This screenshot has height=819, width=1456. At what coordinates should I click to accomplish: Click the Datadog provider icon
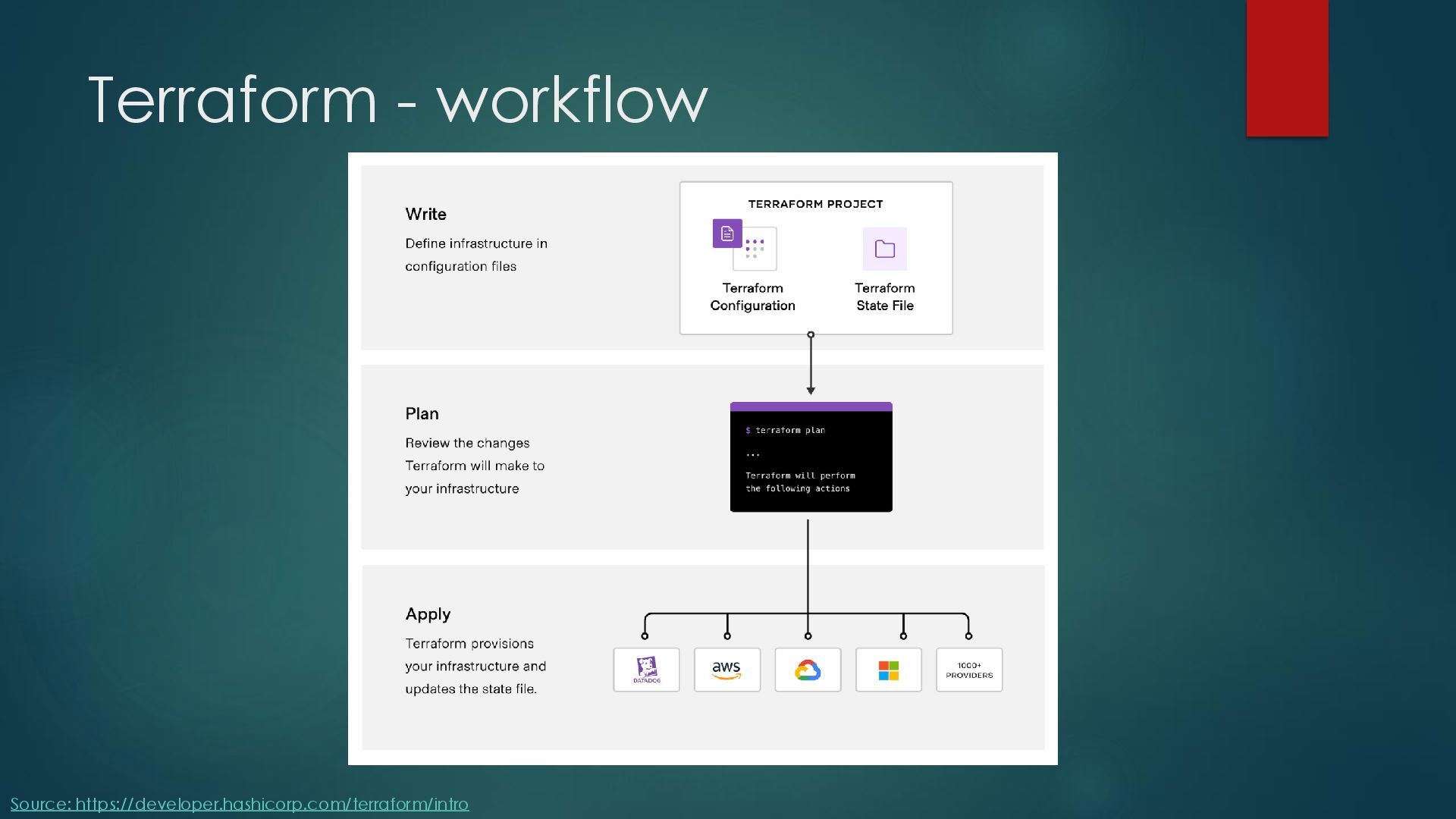[646, 670]
